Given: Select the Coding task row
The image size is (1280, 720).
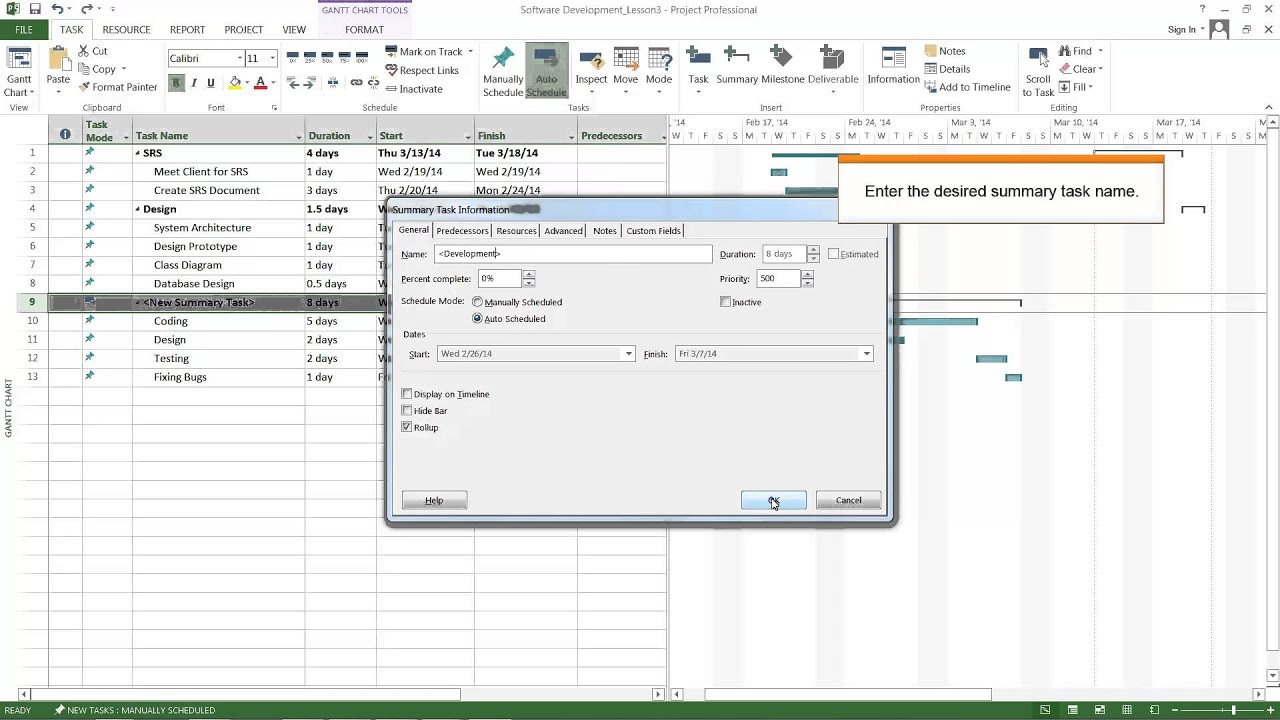Looking at the screenshot, I should pyautogui.click(x=343, y=321).
